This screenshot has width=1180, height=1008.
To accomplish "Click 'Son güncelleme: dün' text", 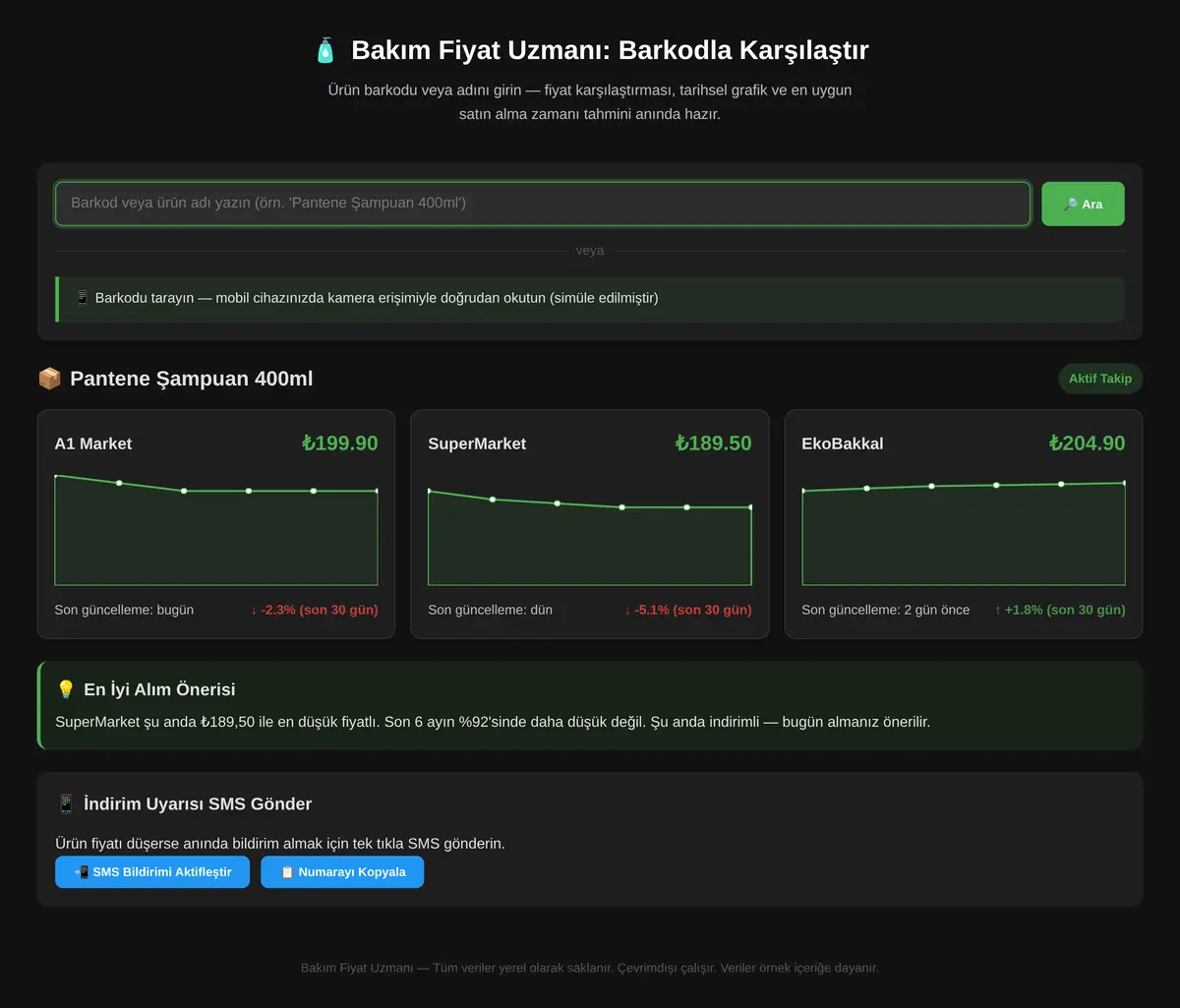I will (491, 610).
